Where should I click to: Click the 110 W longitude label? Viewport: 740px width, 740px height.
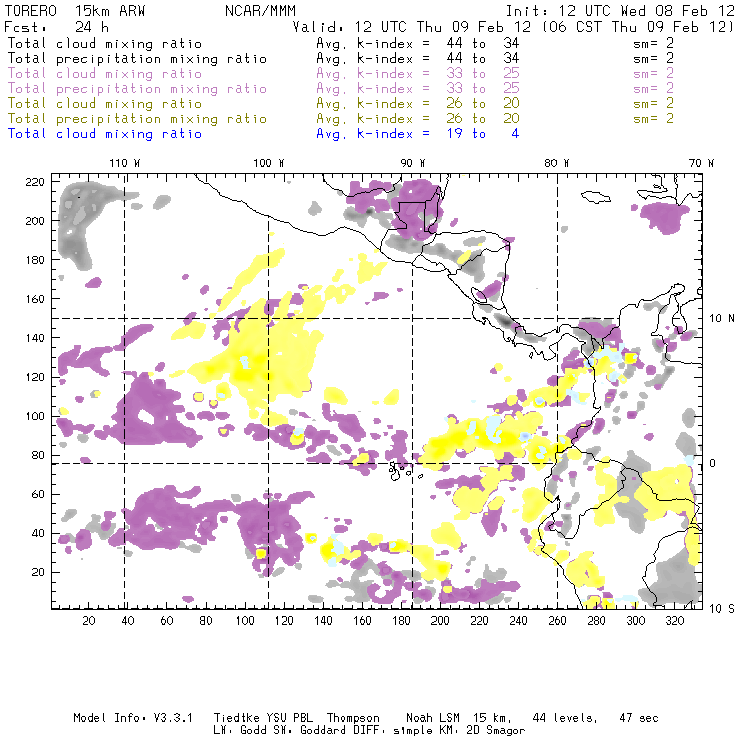pyautogui.click(x=125, y=163)
